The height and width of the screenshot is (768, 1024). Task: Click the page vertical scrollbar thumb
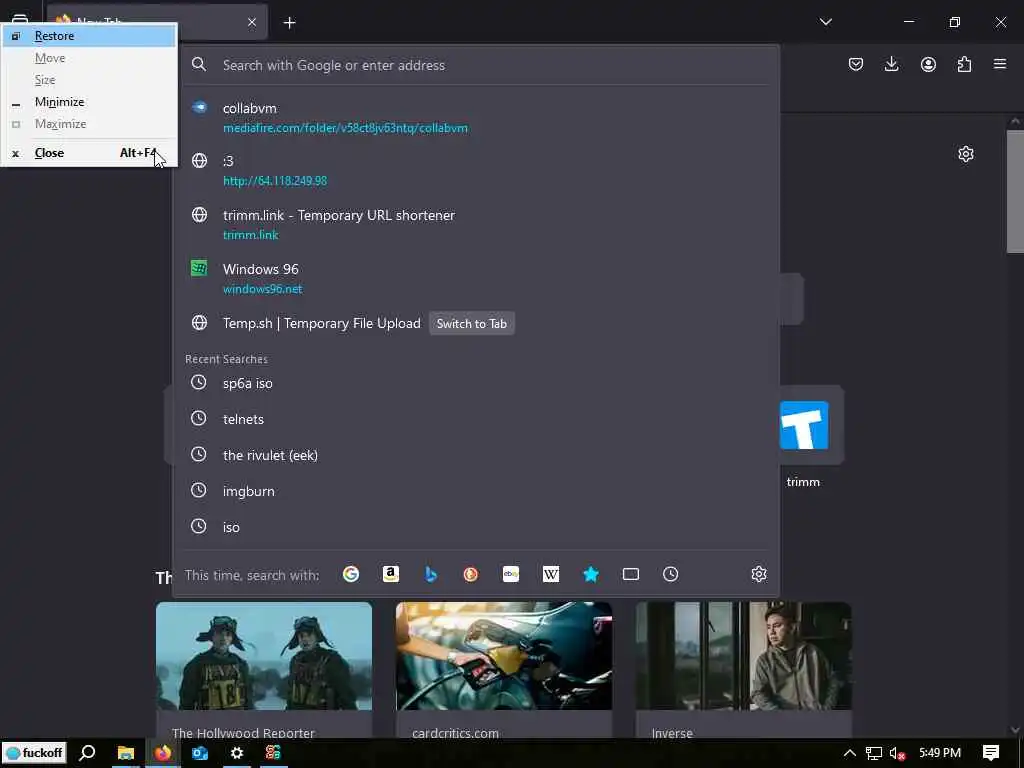(x=1014, y=191)
